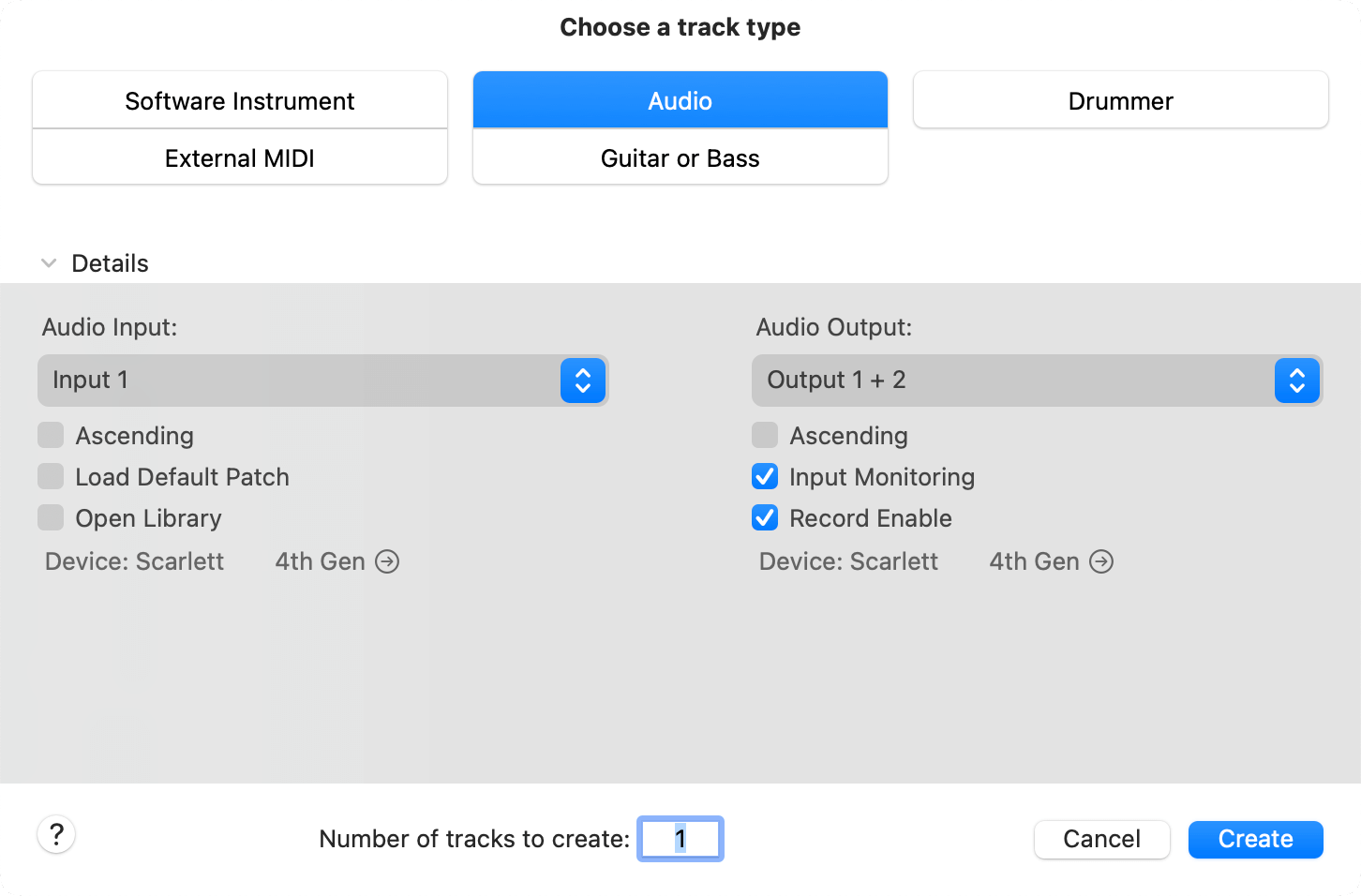The image size is (1361, 896).
Task: Click the Audio Input stepper arrows icon
Action: point(582,381)
